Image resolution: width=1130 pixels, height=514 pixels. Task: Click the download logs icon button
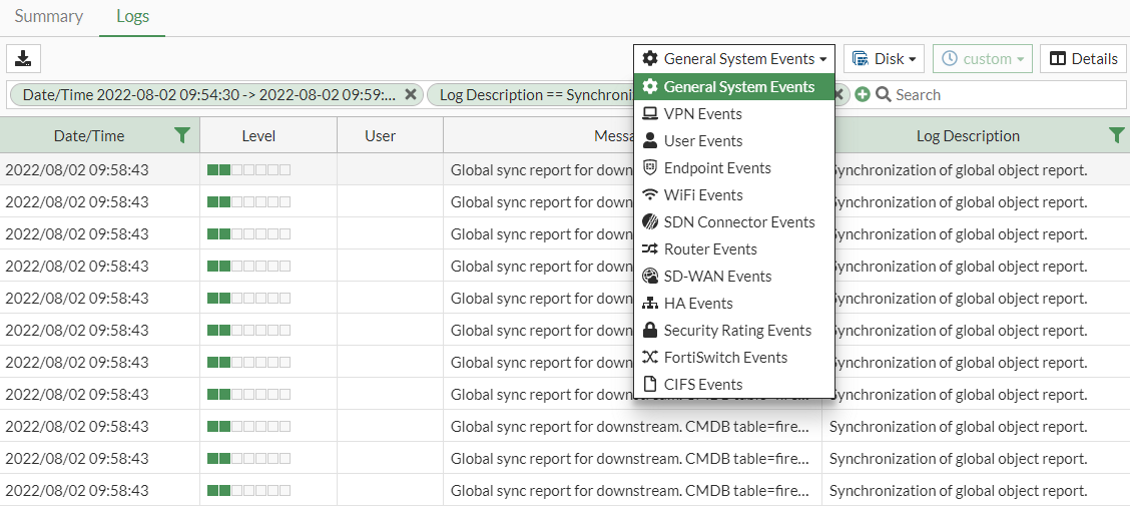pyautogui.click(x=23, y=59)
